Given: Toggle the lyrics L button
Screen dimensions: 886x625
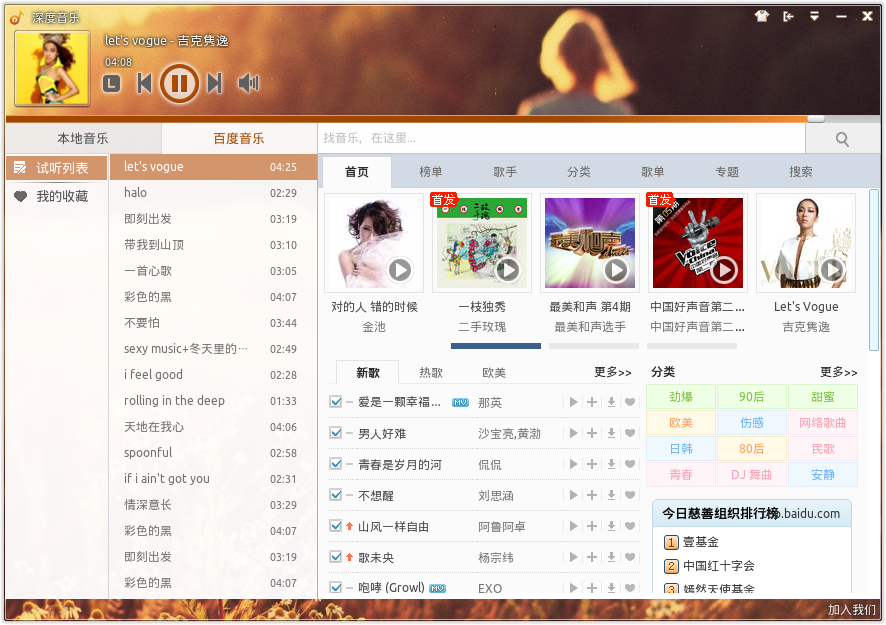Looking at the screenshot, I should pyautogui.click(x=112, y=84).
